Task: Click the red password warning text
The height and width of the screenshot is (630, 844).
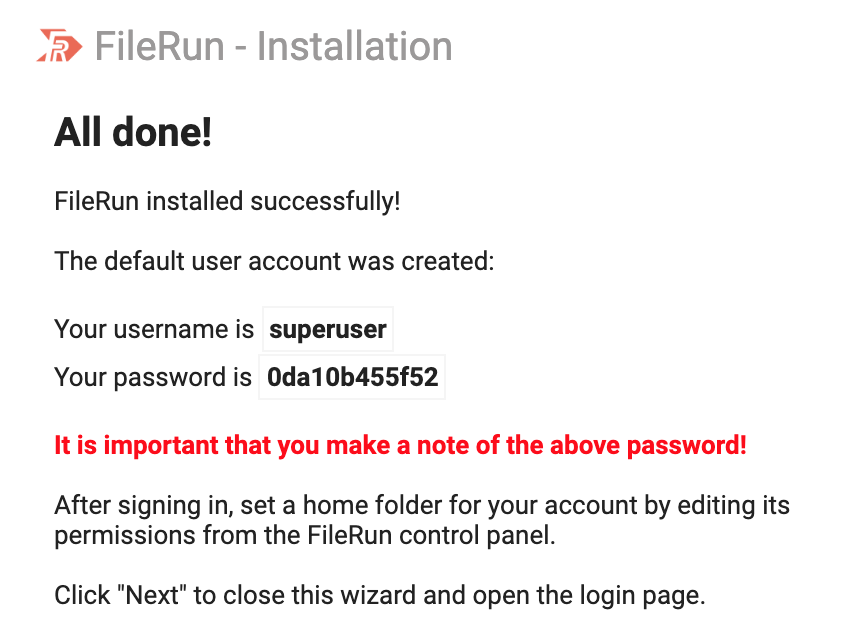Action: (400, 444)
